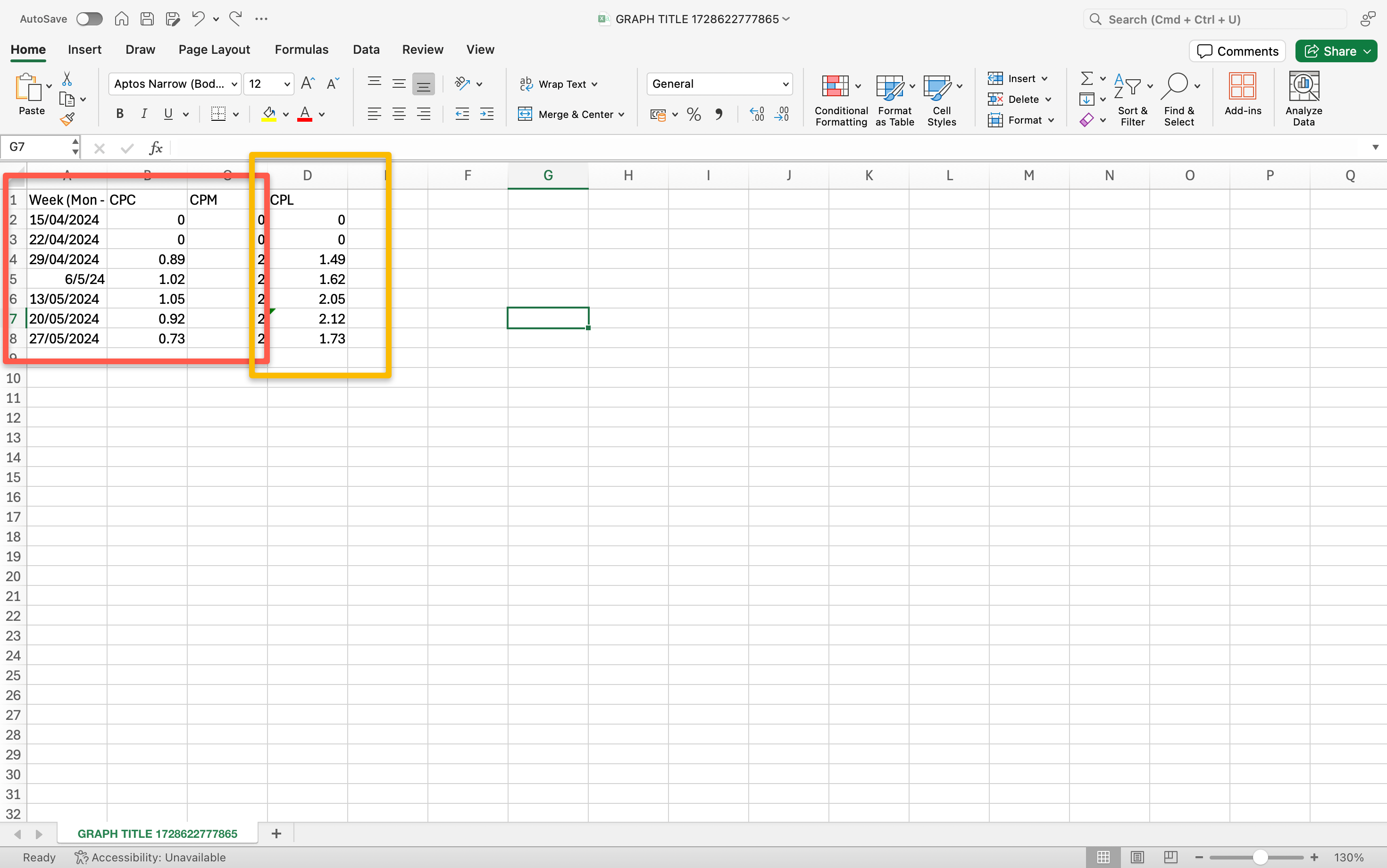Click the AutoSum sigma icon

tap(1087, 78)
